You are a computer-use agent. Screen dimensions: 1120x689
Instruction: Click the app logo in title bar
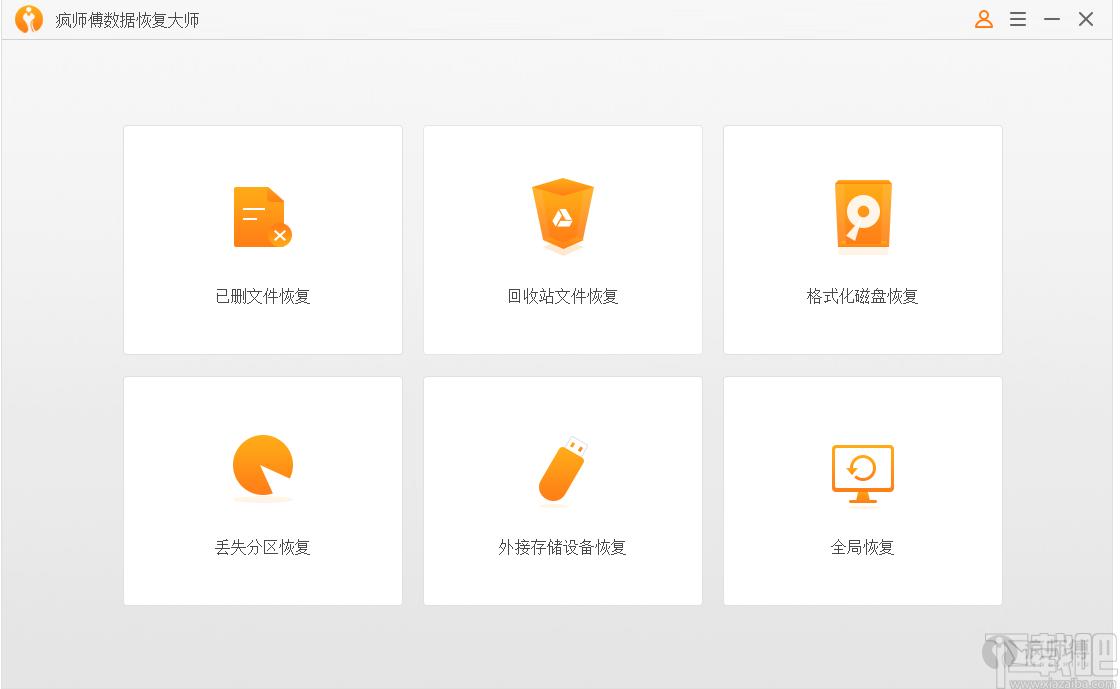[x=29, y=19]
